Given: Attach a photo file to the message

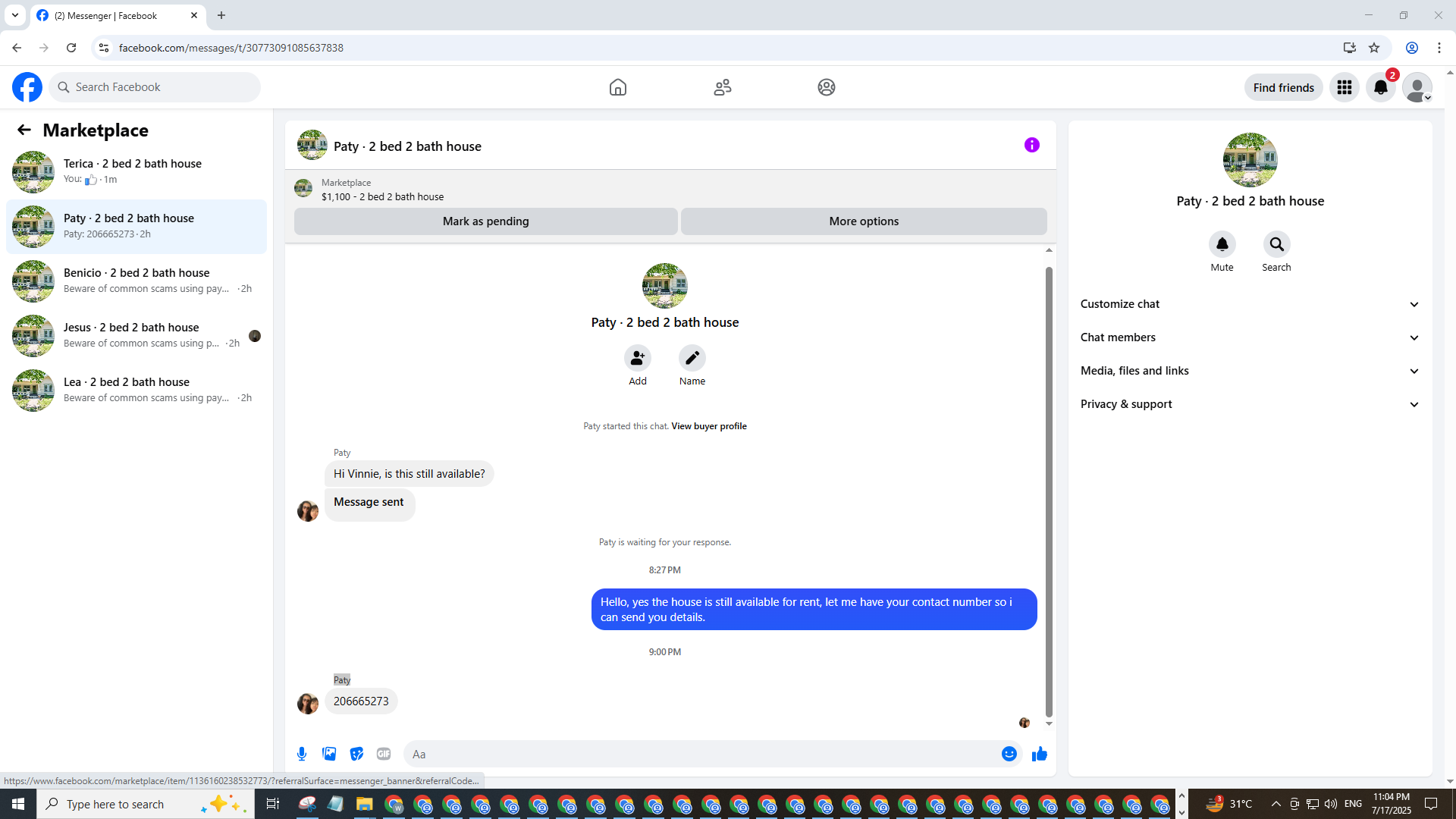Looking at the screenshot, I should (329, 754).
